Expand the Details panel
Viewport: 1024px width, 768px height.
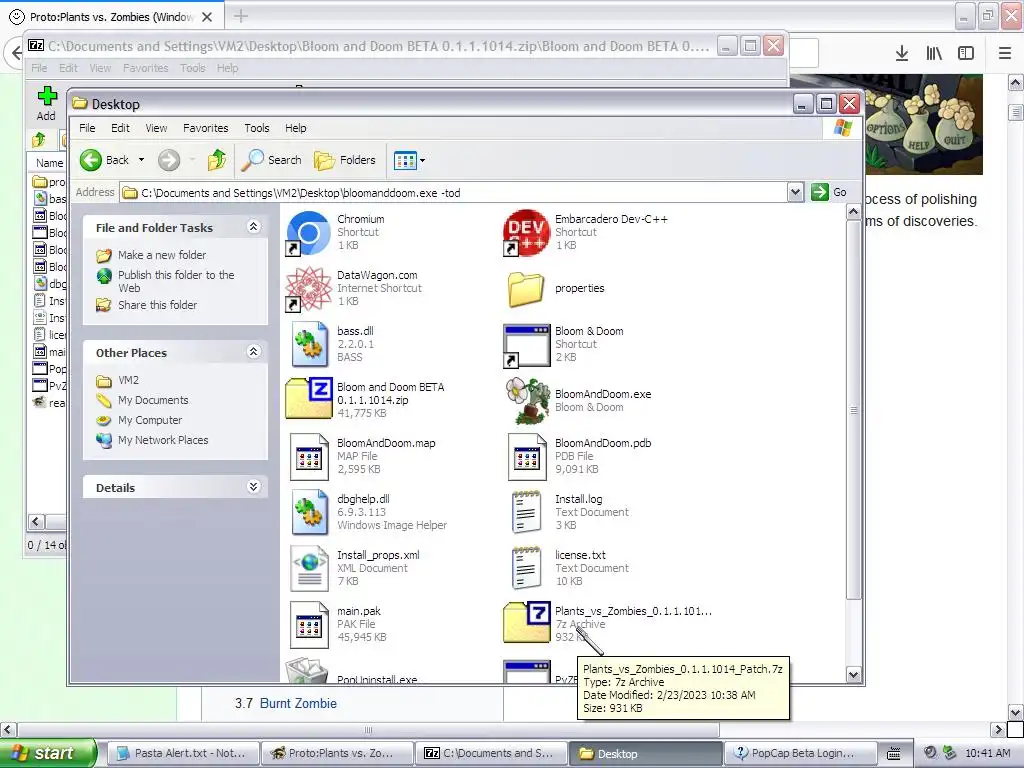(254, 487)
